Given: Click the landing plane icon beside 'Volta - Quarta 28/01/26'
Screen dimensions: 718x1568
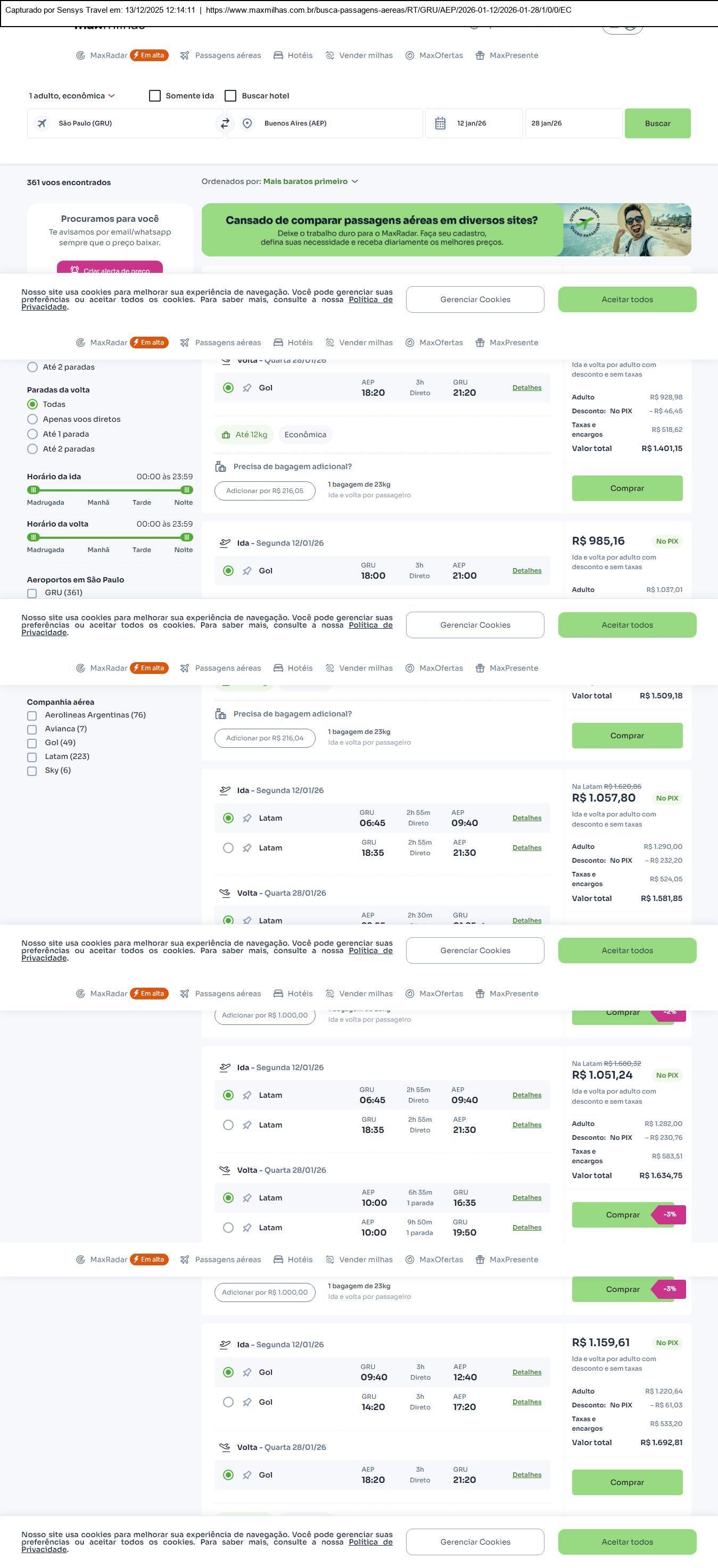Looking at the screenshot, I should tap(225, 893).
